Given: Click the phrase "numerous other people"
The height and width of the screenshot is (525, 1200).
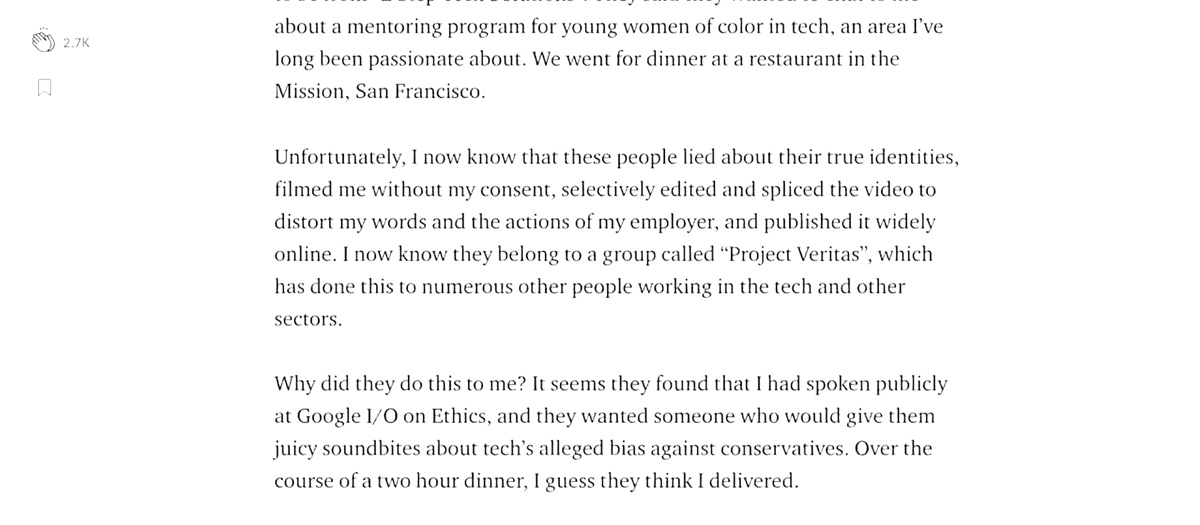Looking at the screenshot, I should click(x=521, y=287).
